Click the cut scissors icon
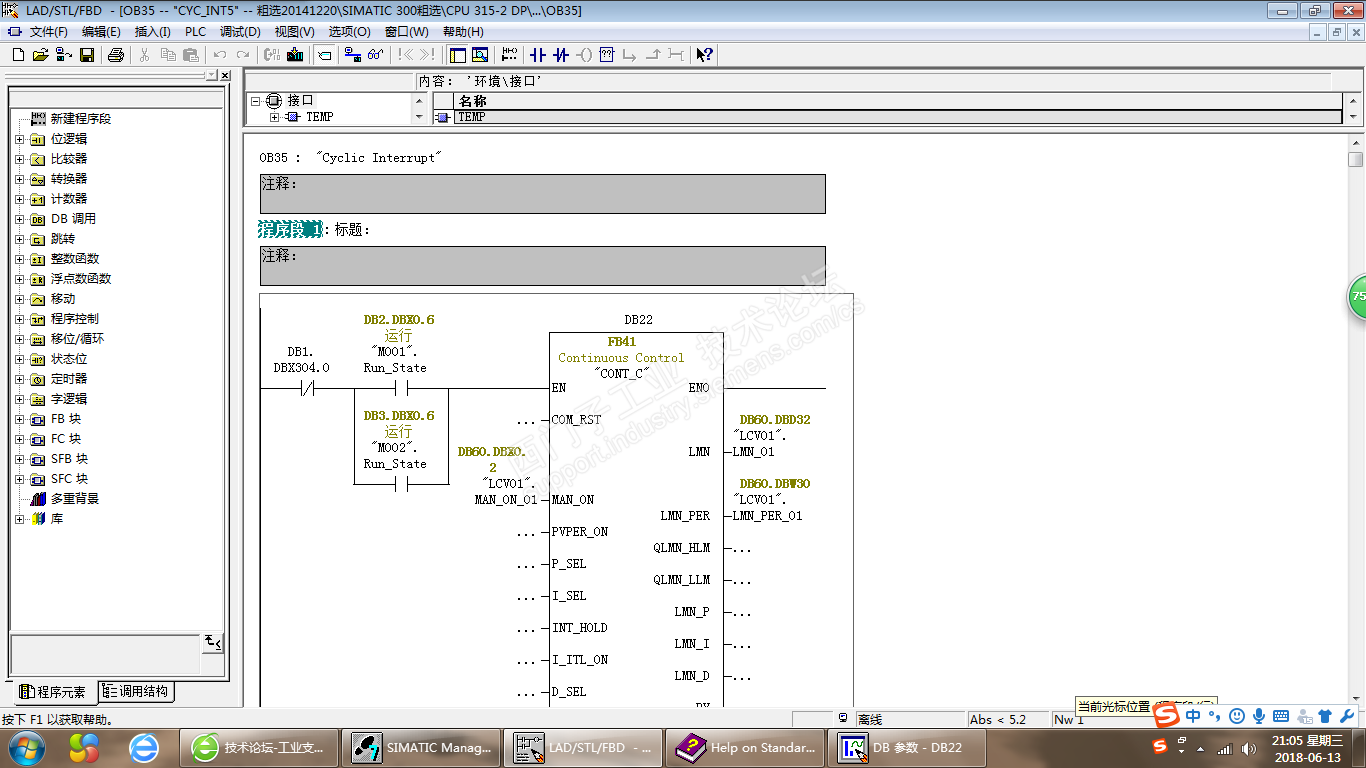1366x768 pixels. pos(145,55)
